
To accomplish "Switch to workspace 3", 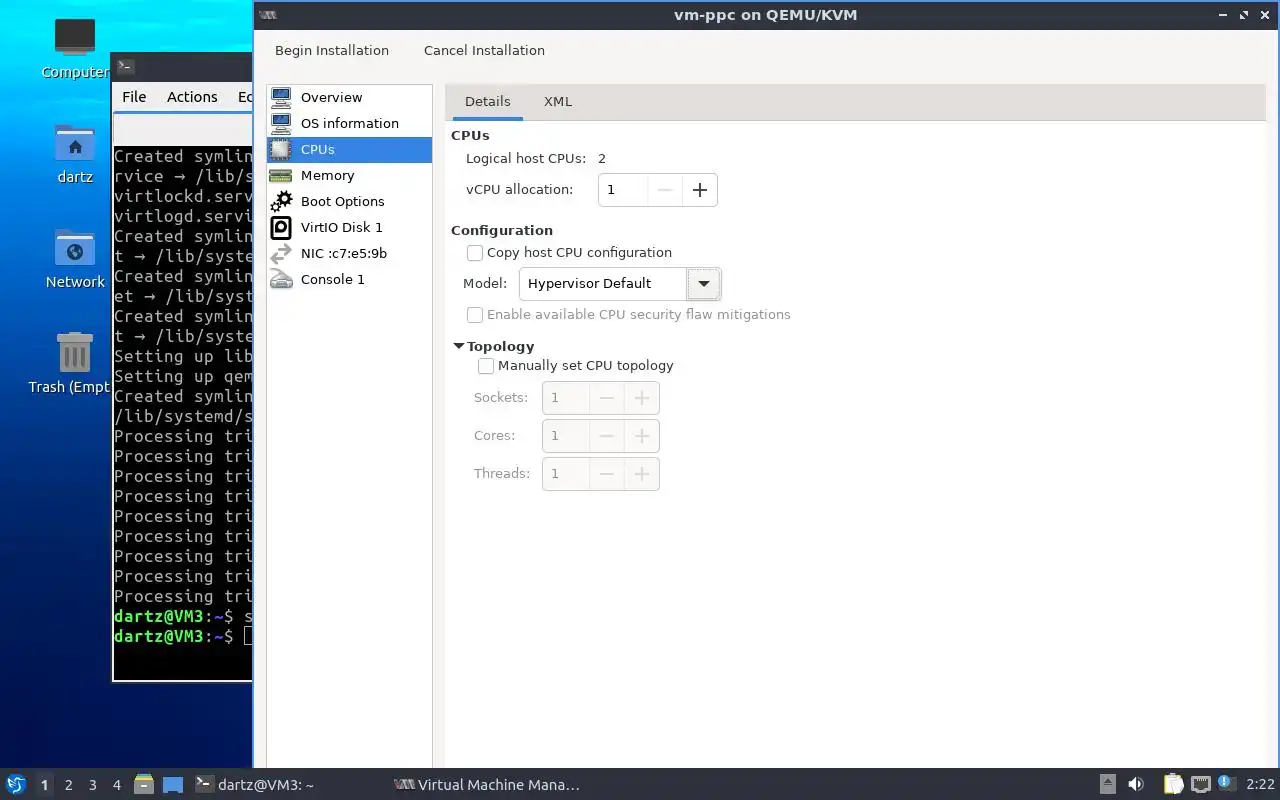I will coord(93,785).
